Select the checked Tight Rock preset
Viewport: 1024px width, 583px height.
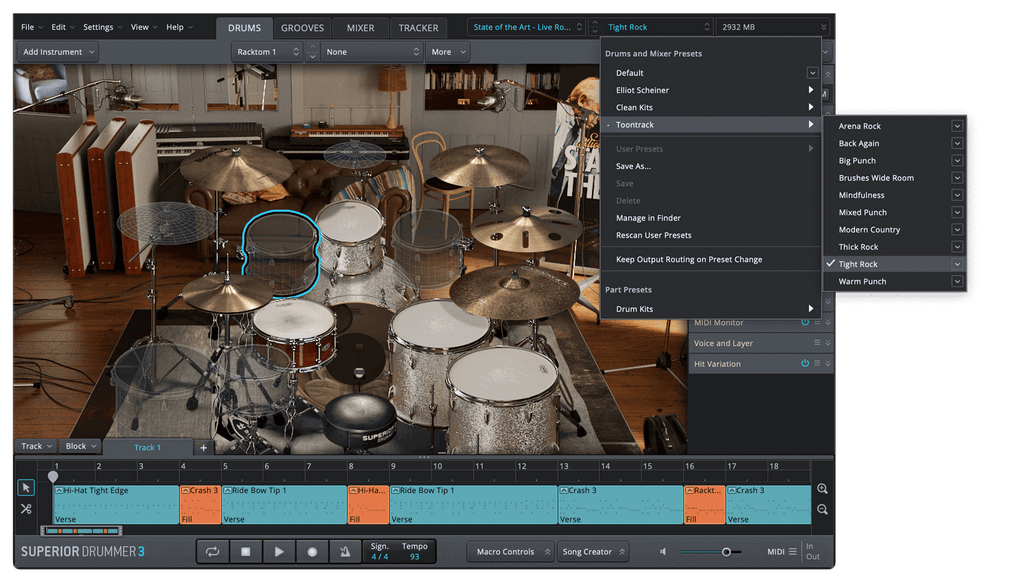pos(895,264)
